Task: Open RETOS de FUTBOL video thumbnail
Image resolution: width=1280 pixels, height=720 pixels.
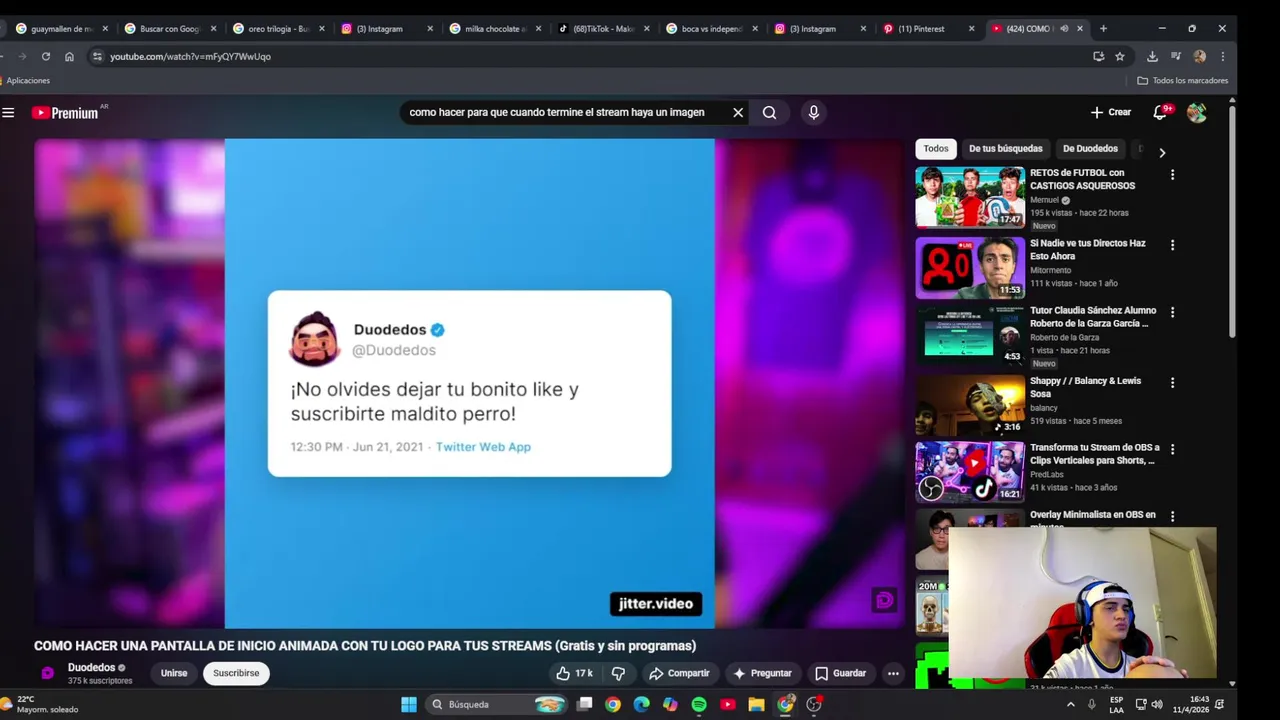Action: (x=970, y=197)
